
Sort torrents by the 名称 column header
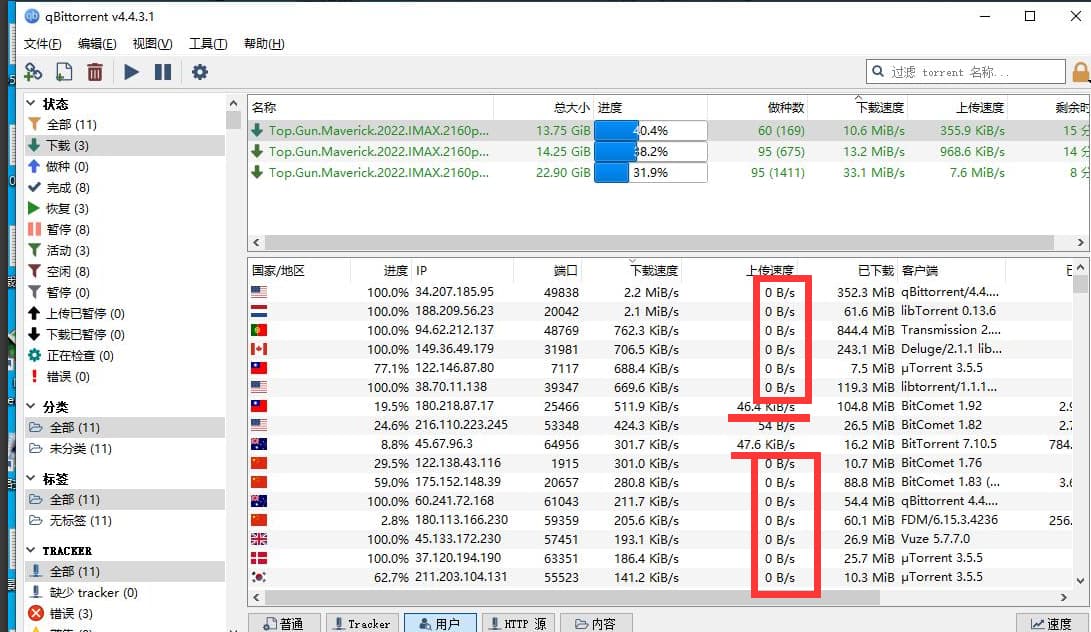371,107
